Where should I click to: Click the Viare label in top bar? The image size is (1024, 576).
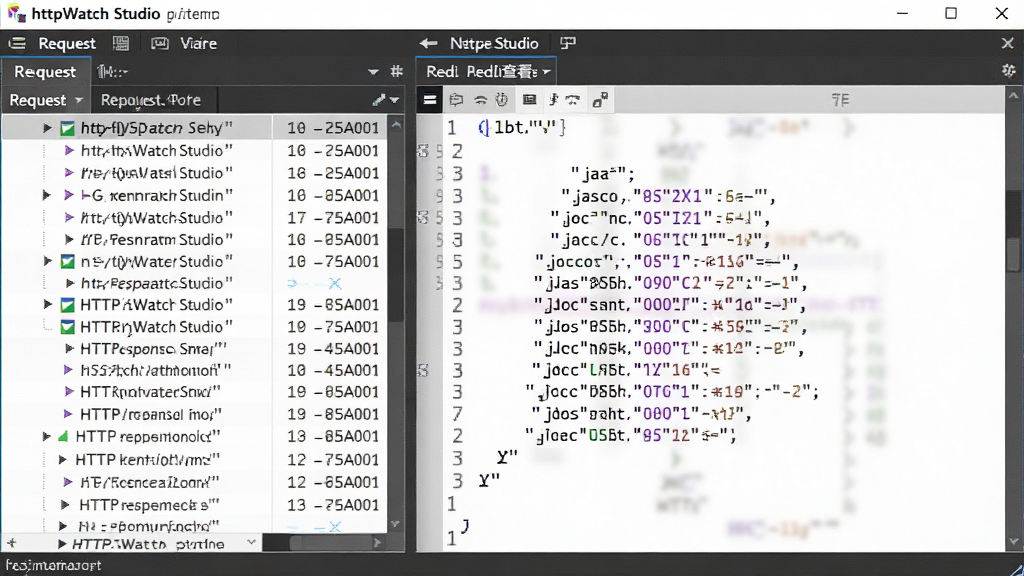click(x=199, y=44)
